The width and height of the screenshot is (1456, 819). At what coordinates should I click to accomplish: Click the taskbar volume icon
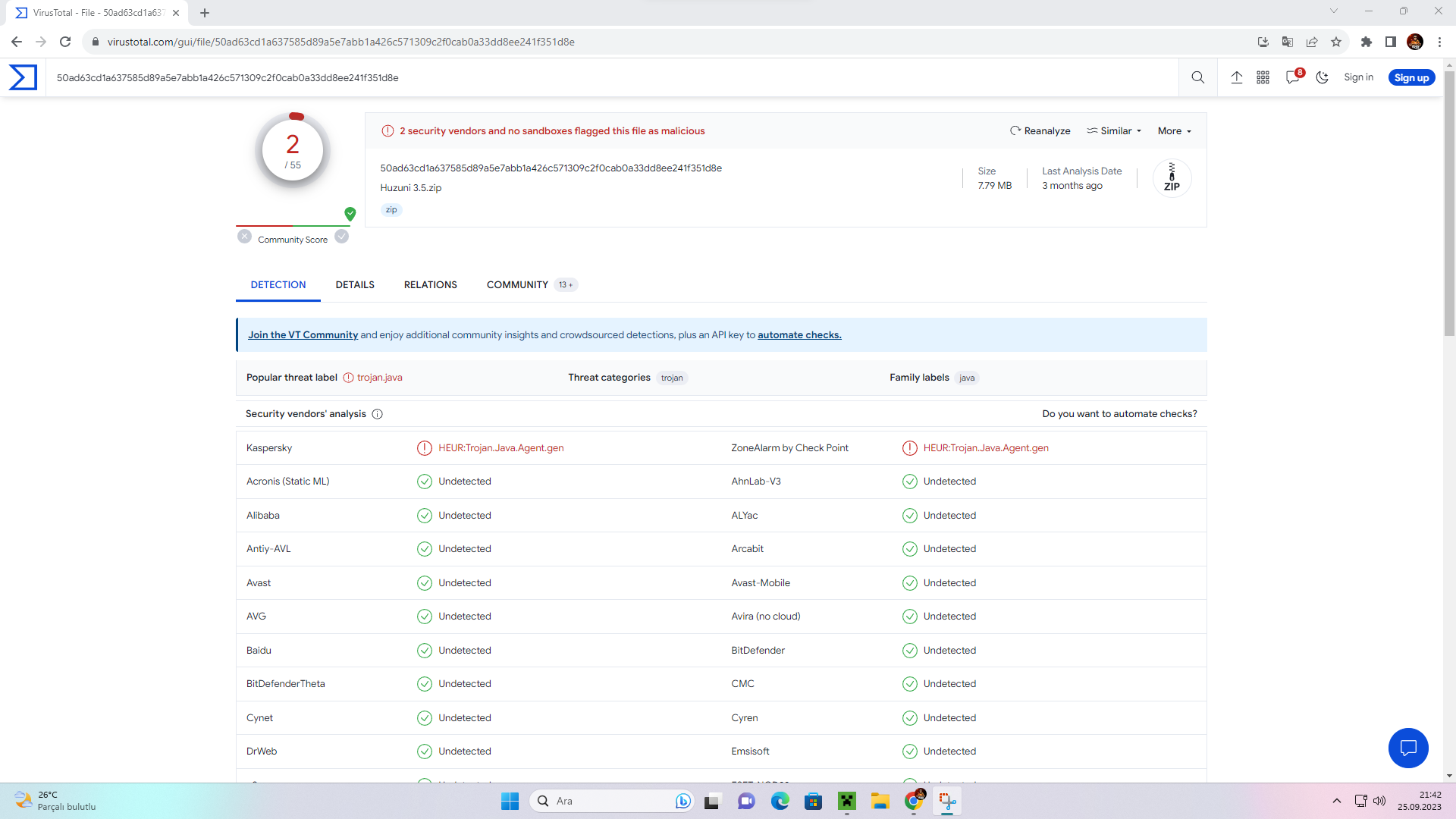[x=1379, y=801]
